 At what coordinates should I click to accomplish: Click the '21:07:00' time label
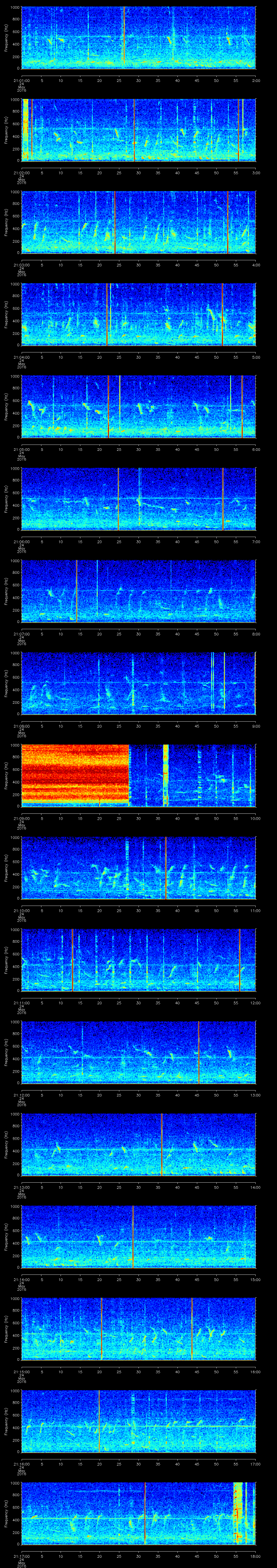click(x=21, y=634)
